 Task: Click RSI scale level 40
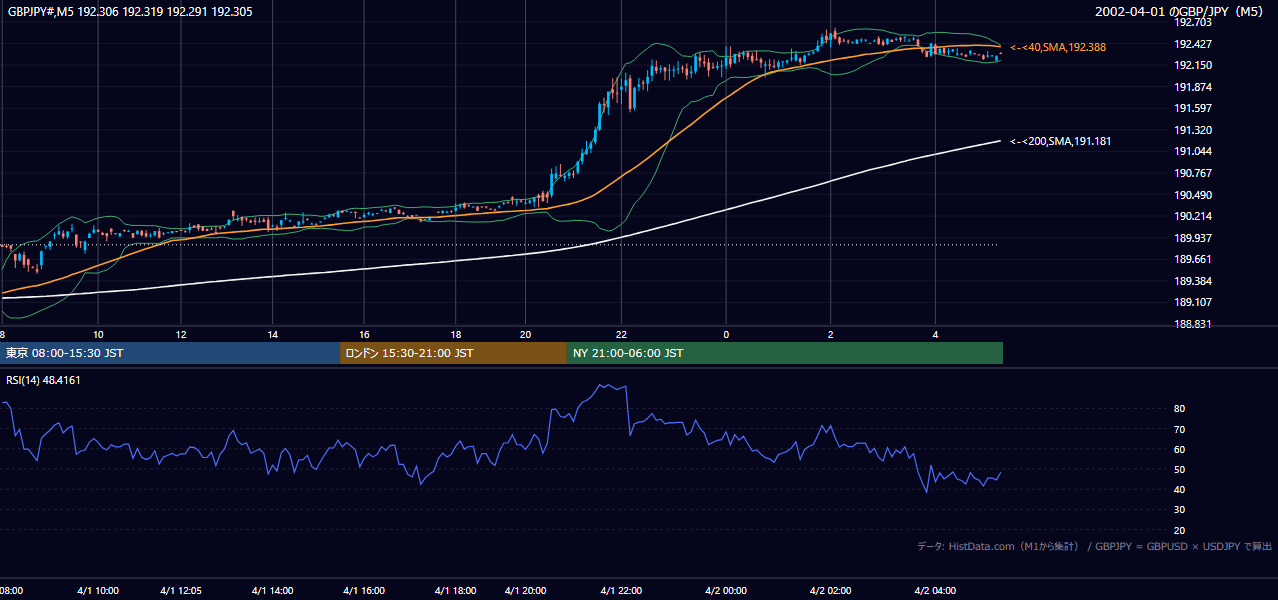pos(1180,489)
